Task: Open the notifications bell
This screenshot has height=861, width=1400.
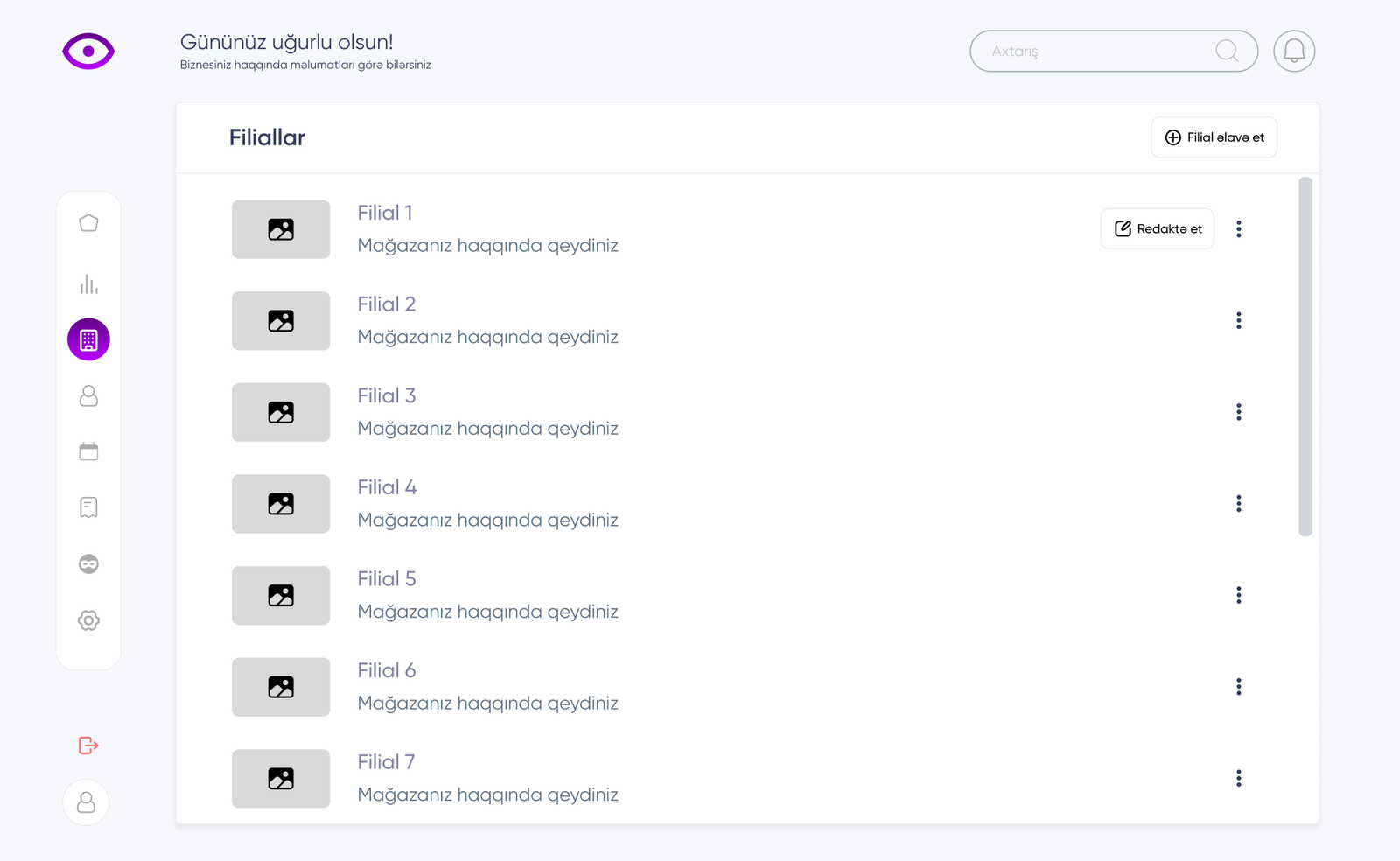Action: coord(1294,52)
